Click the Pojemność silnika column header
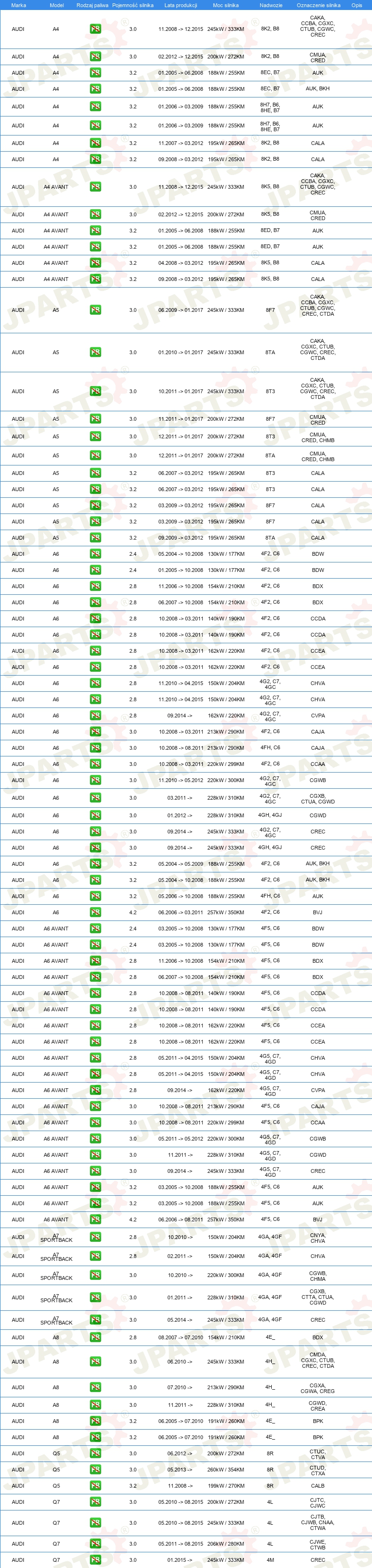The width and height of the screenshot is (372, 1568). click(x=133, y=5)
